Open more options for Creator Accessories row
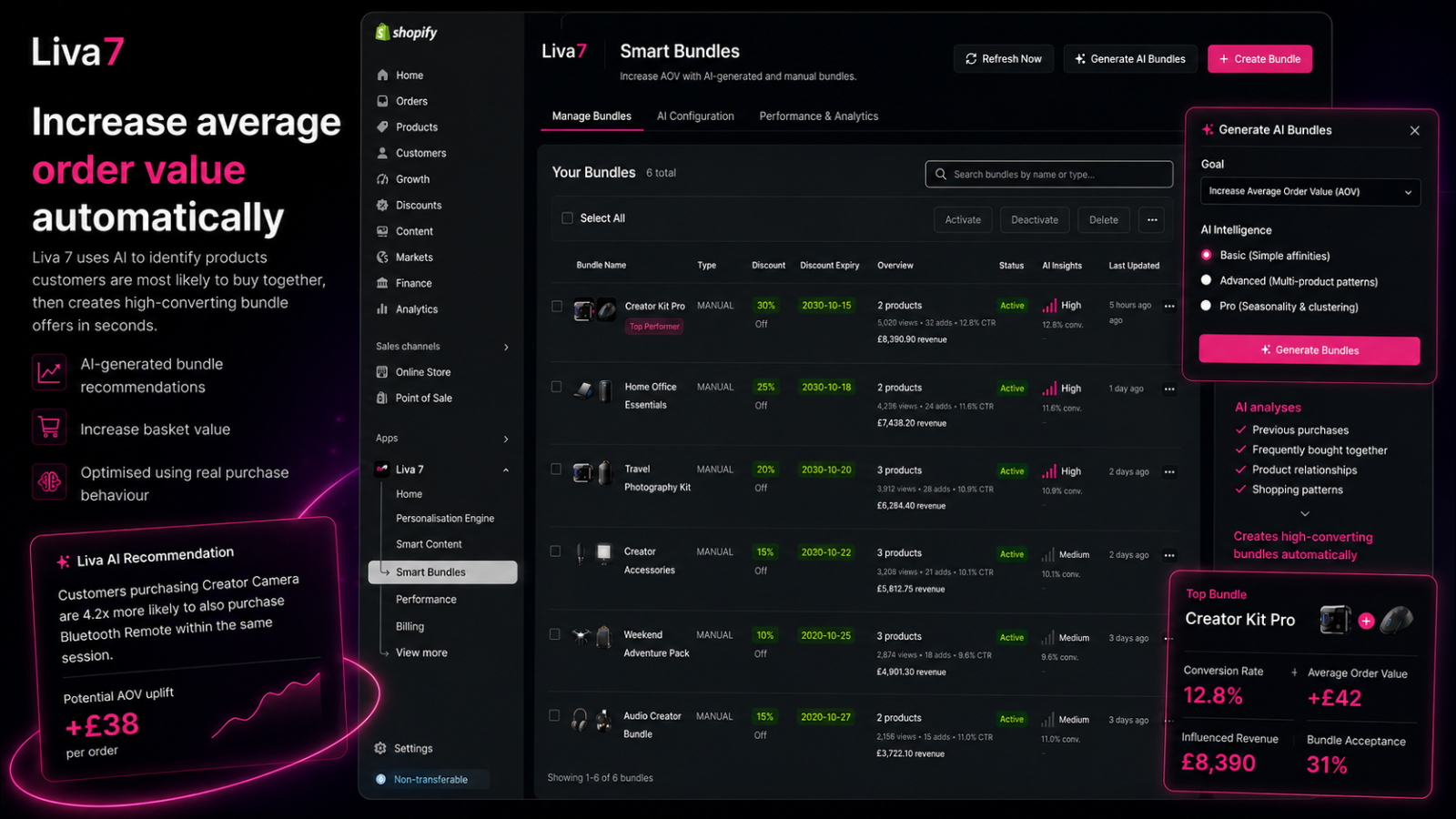 [1169, 555]
